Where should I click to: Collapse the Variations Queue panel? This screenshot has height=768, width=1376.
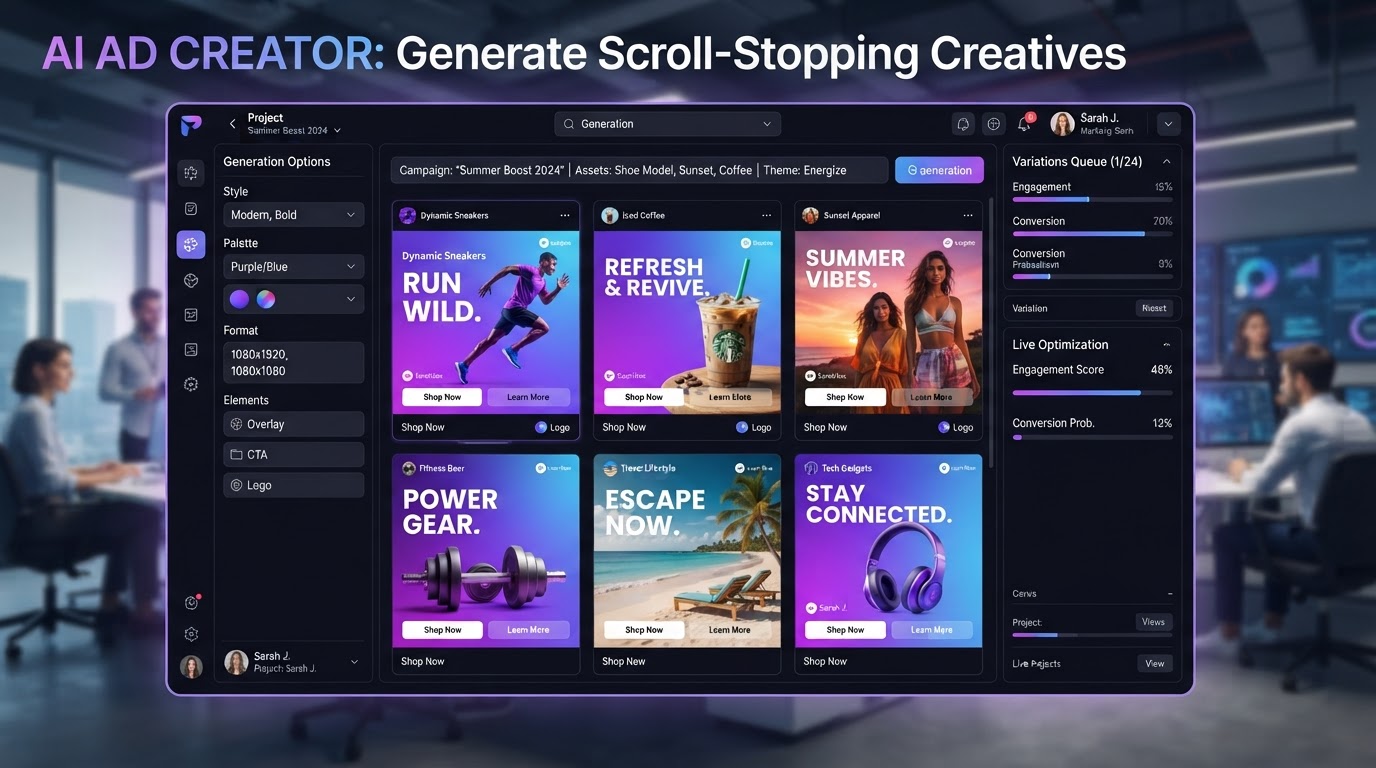coord(1166,161)
